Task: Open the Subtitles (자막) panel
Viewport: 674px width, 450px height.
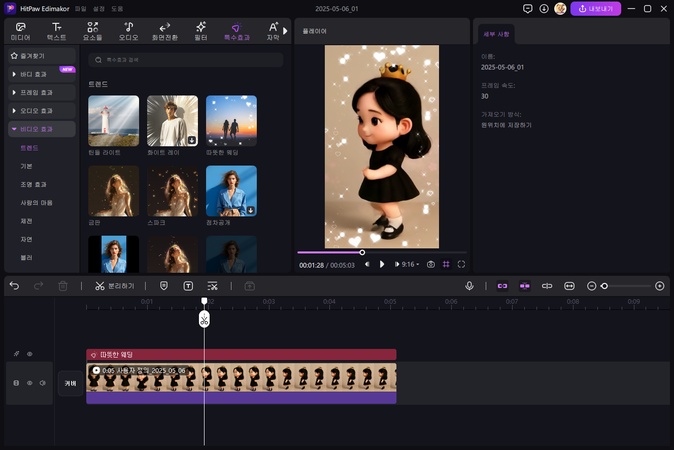Action: (x=273, y=31)
